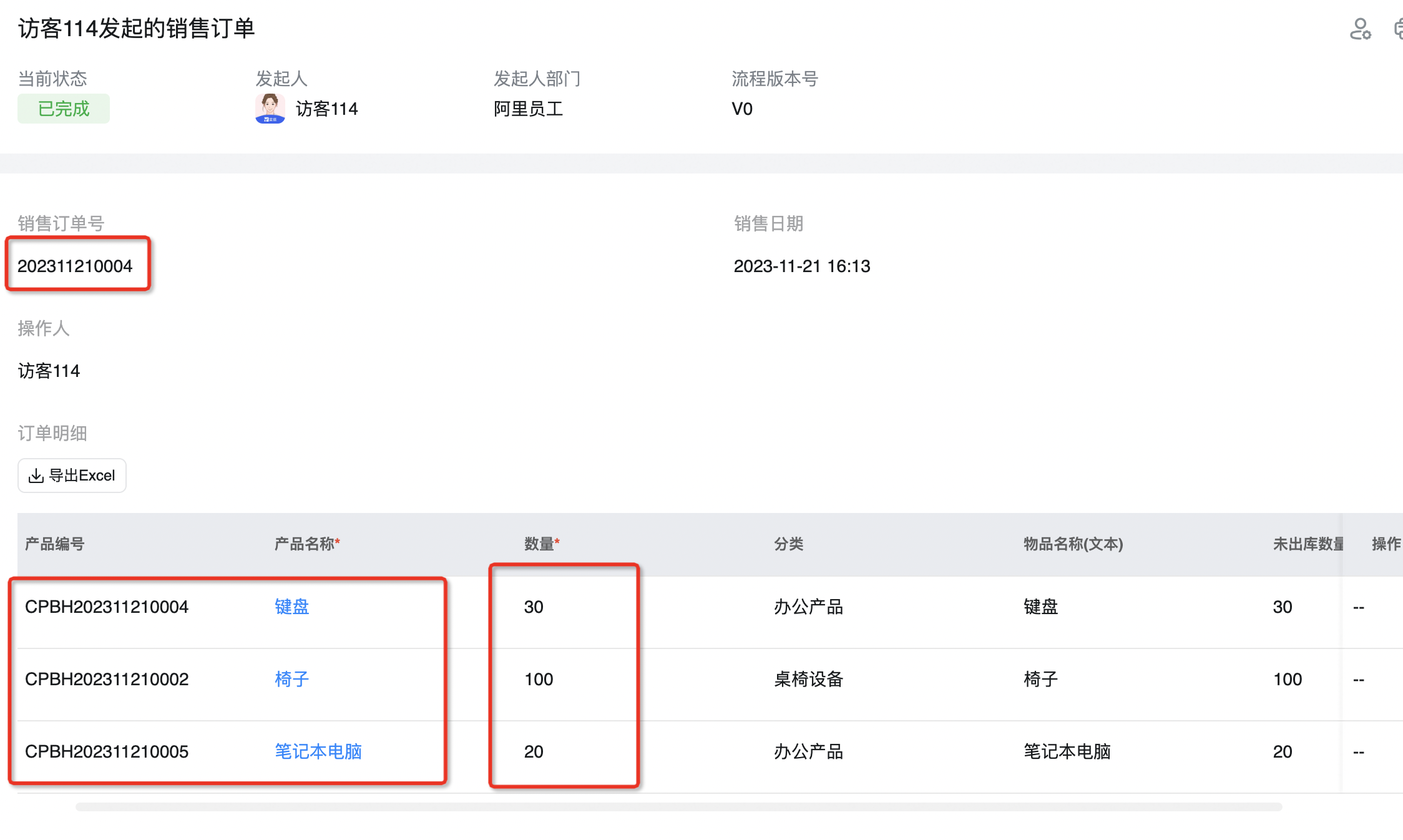Screen dimensions: 1403x840
Task: Click the 已完成 status badge
Action: tap(64, 109)
